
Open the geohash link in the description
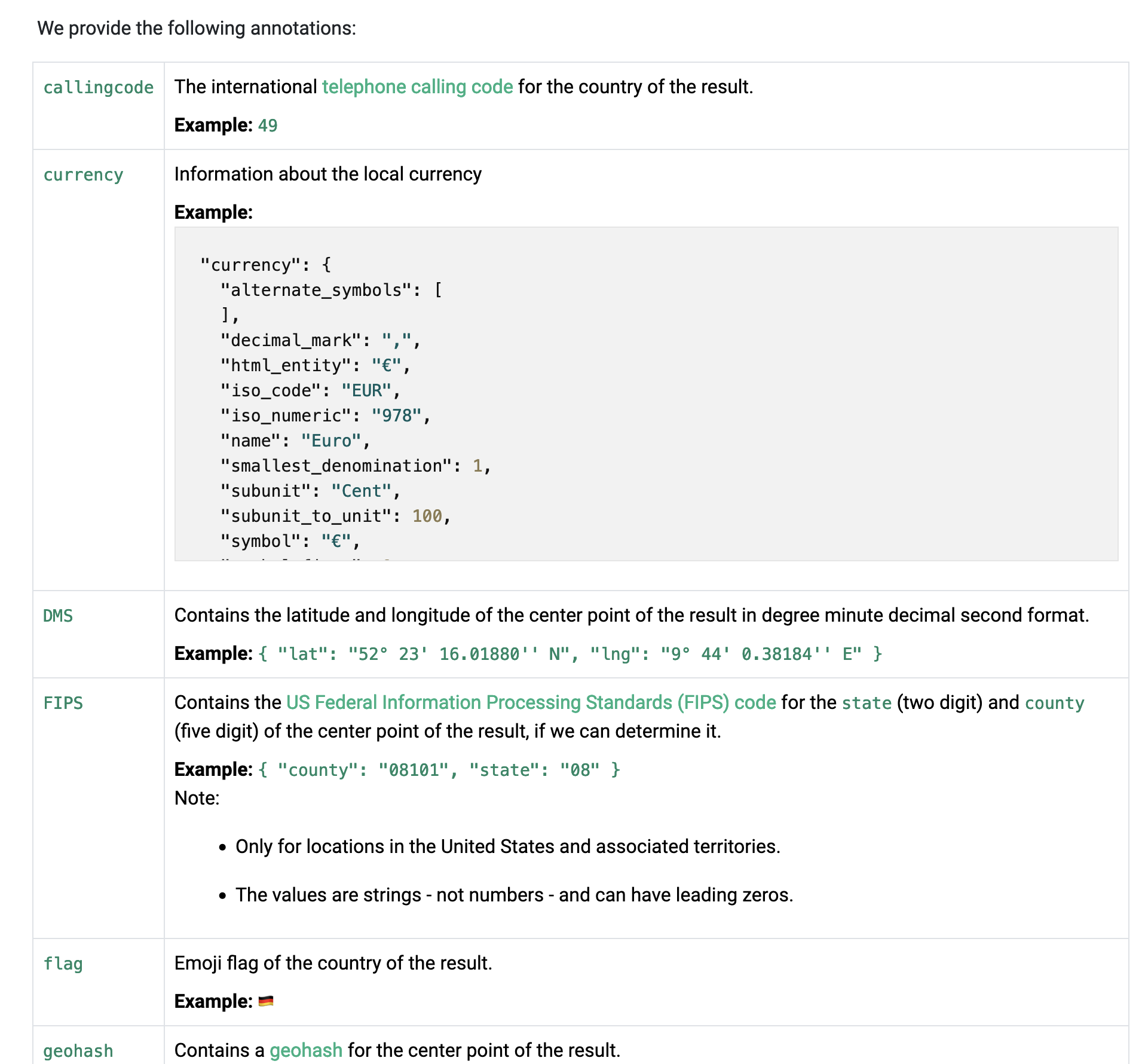pyautogui.click(x=306, y=1050)
